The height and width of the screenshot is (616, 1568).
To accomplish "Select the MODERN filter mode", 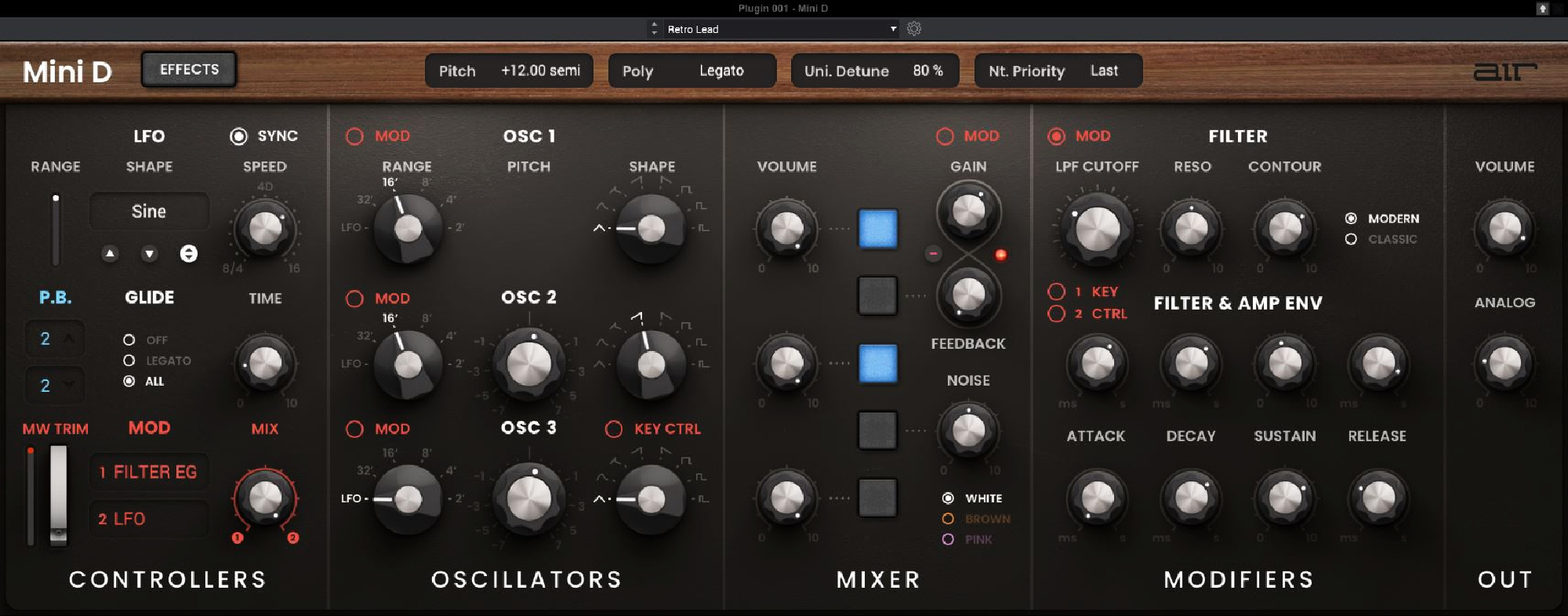I will coord(1351,219).
